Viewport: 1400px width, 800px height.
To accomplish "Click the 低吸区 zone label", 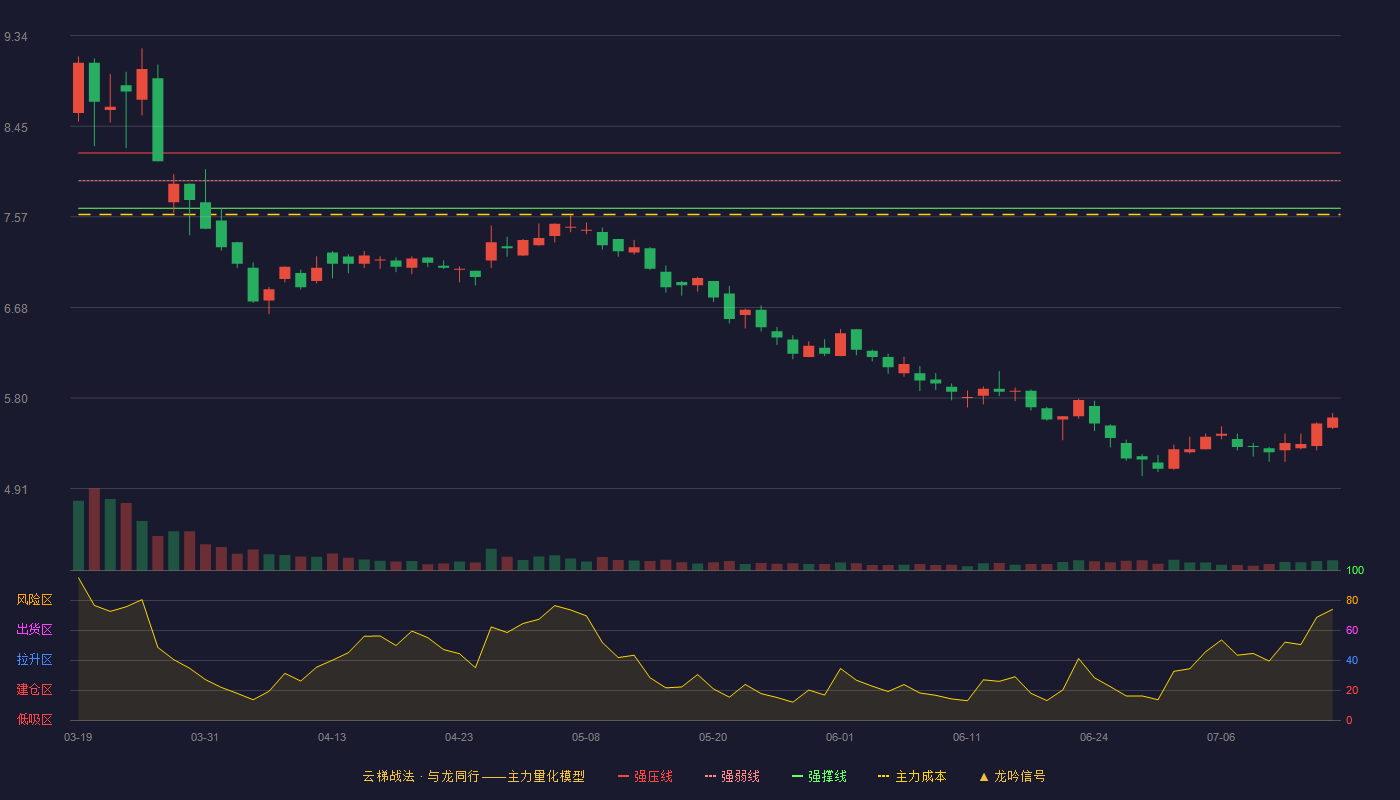I will (x=34, y=719).
